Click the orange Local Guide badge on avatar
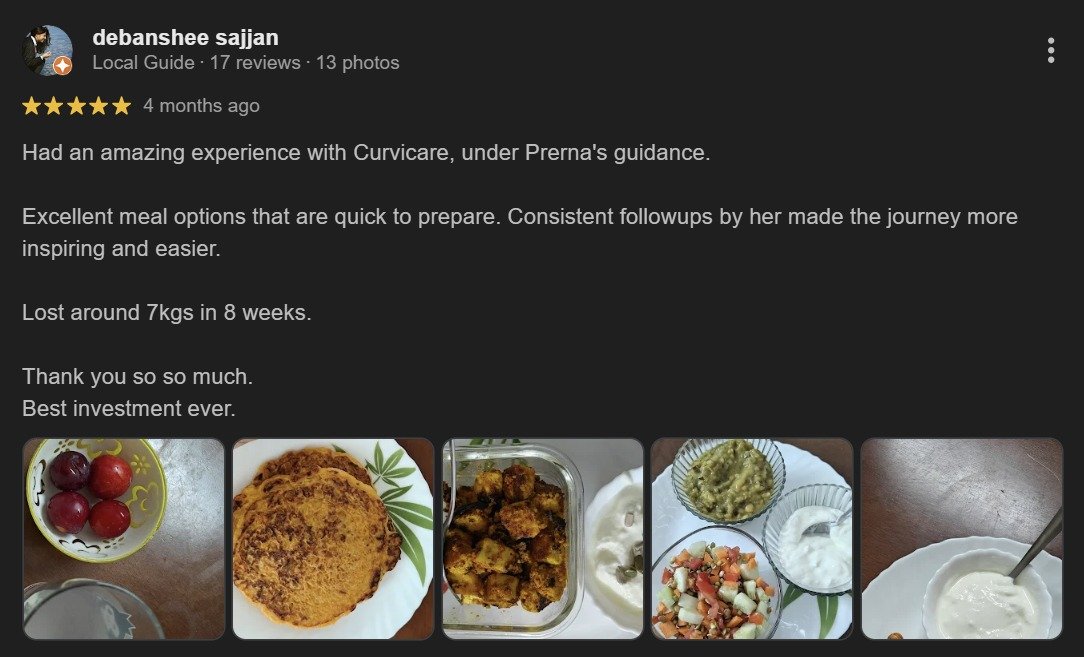Screen dimensions: 1084x657 tap(62, 66)
